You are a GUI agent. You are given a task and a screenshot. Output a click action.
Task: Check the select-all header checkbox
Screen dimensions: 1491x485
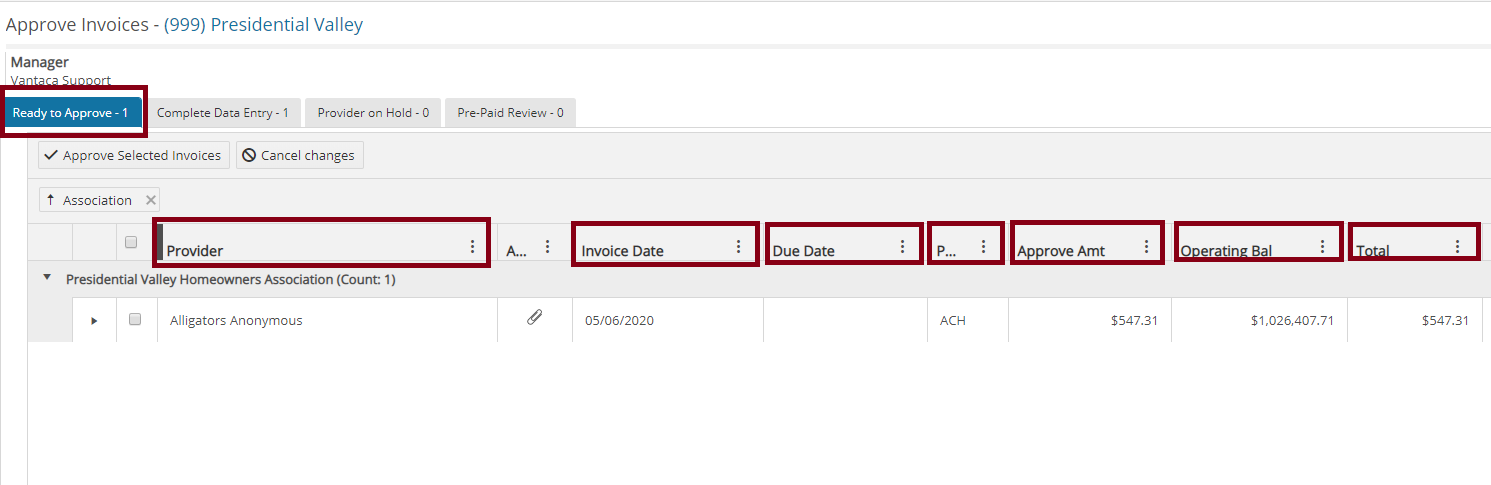pyautogui.click(x=131, y=242)
